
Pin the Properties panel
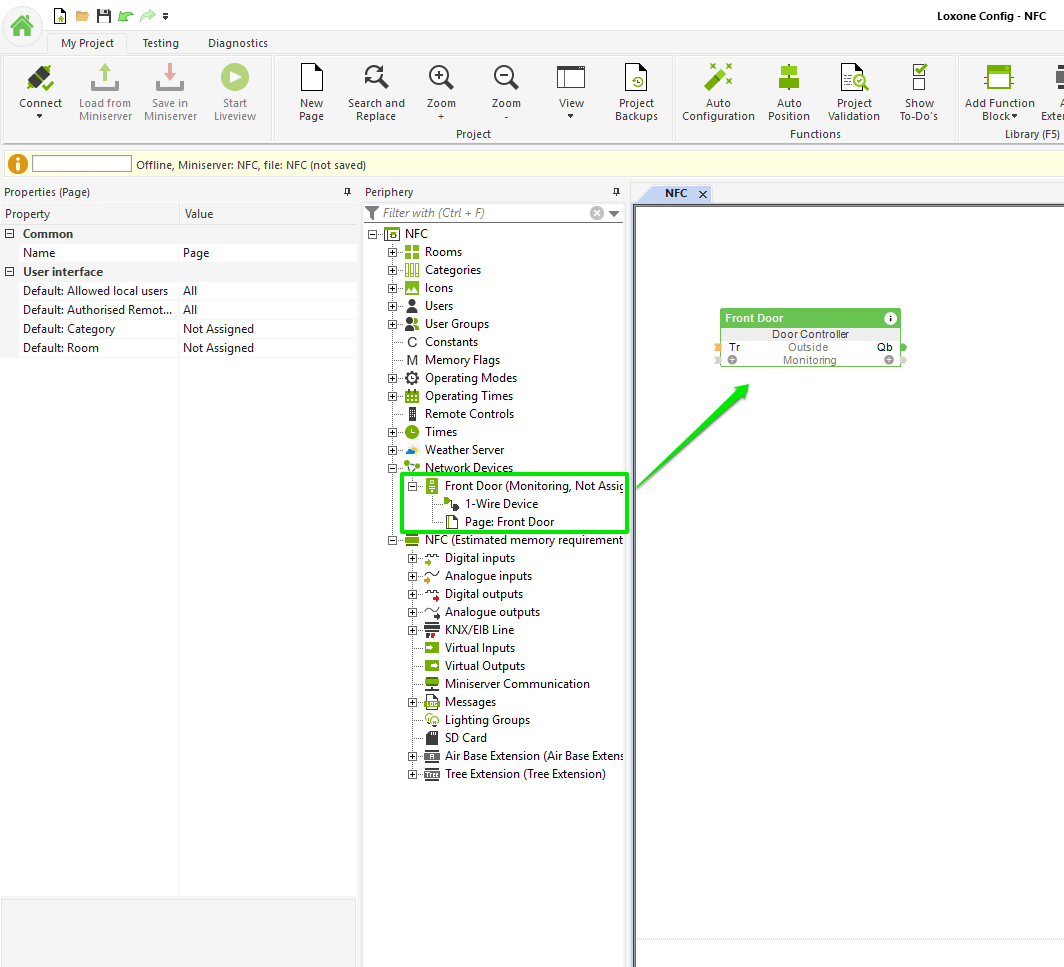347,192
